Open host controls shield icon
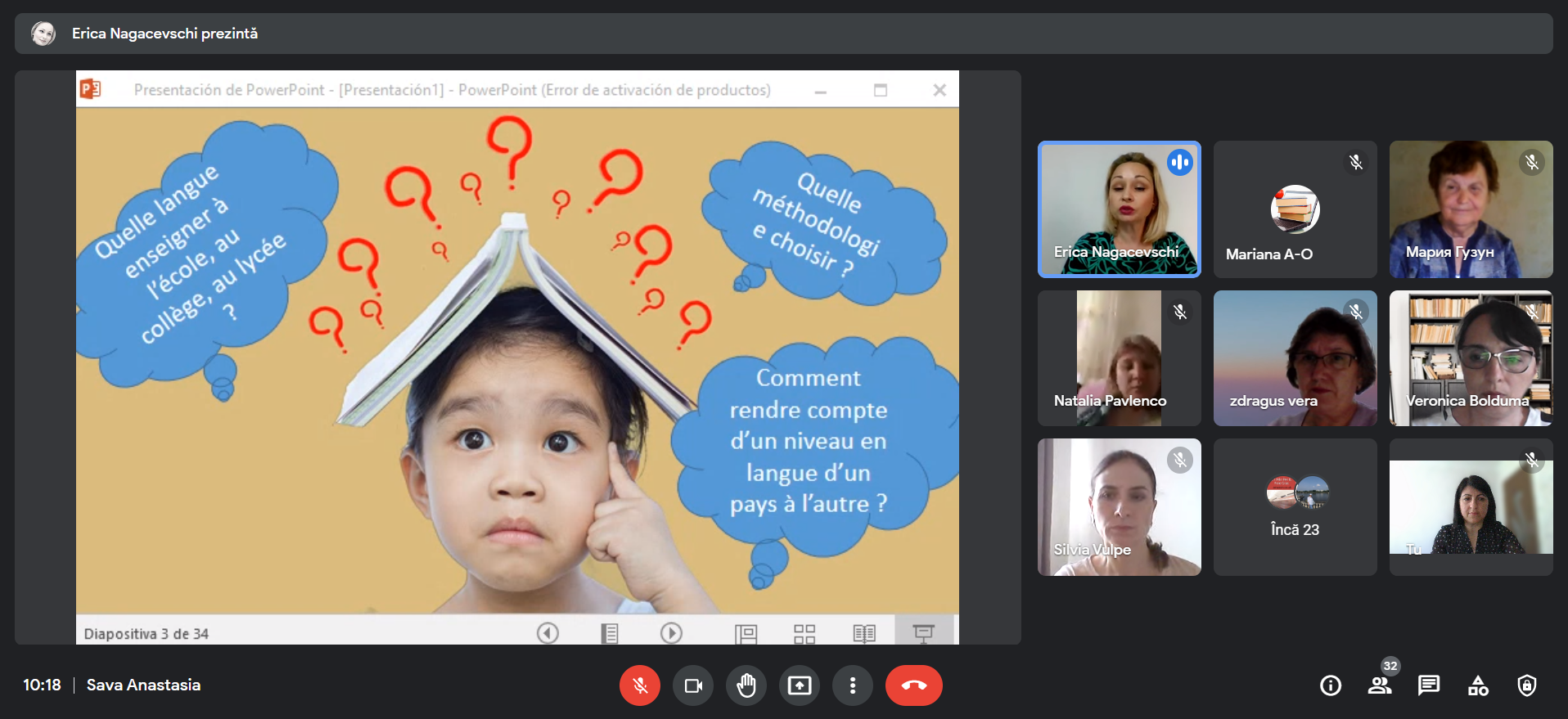Screen dimensions: 1568x719 (1527, 685)
